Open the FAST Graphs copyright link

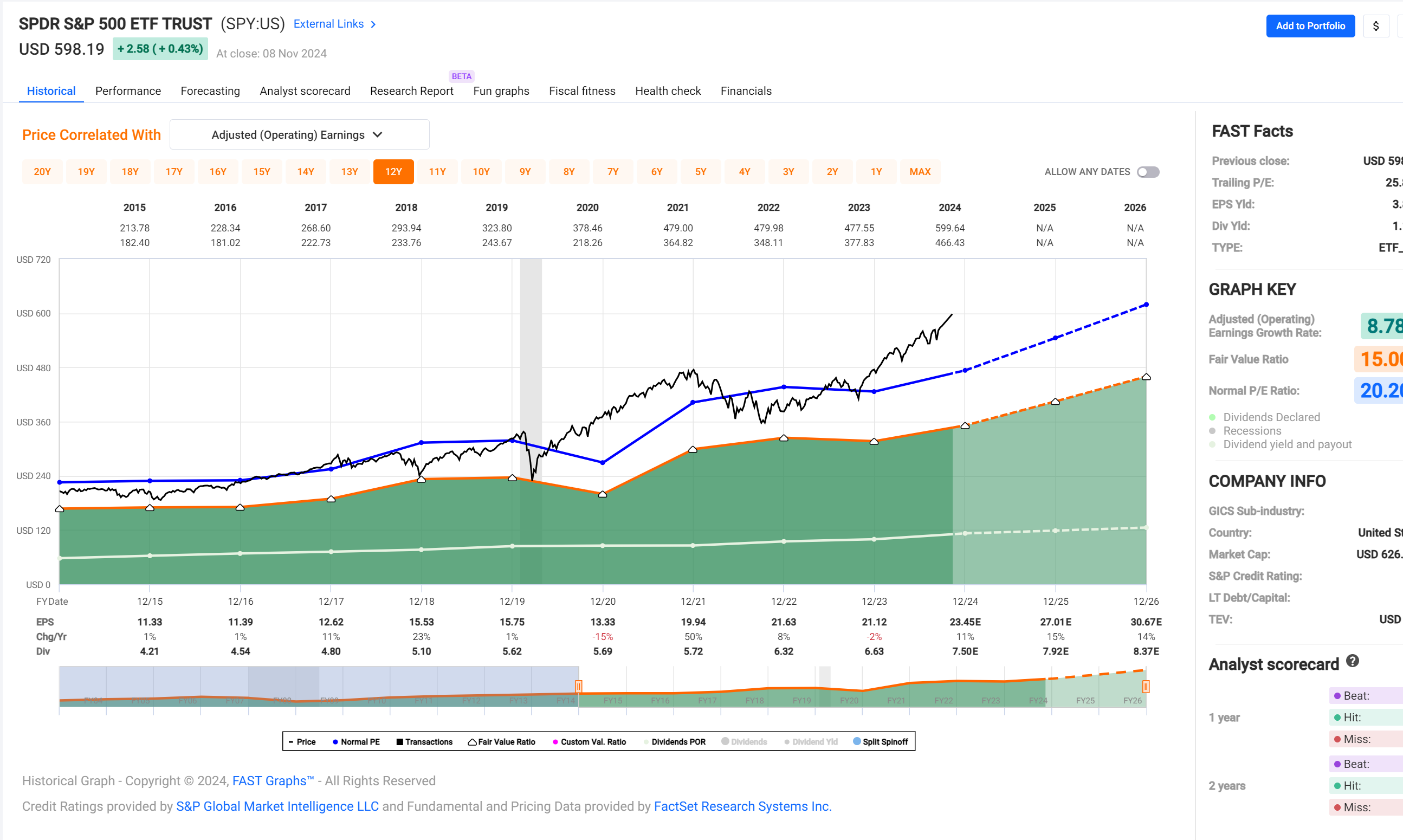(273, 781)
